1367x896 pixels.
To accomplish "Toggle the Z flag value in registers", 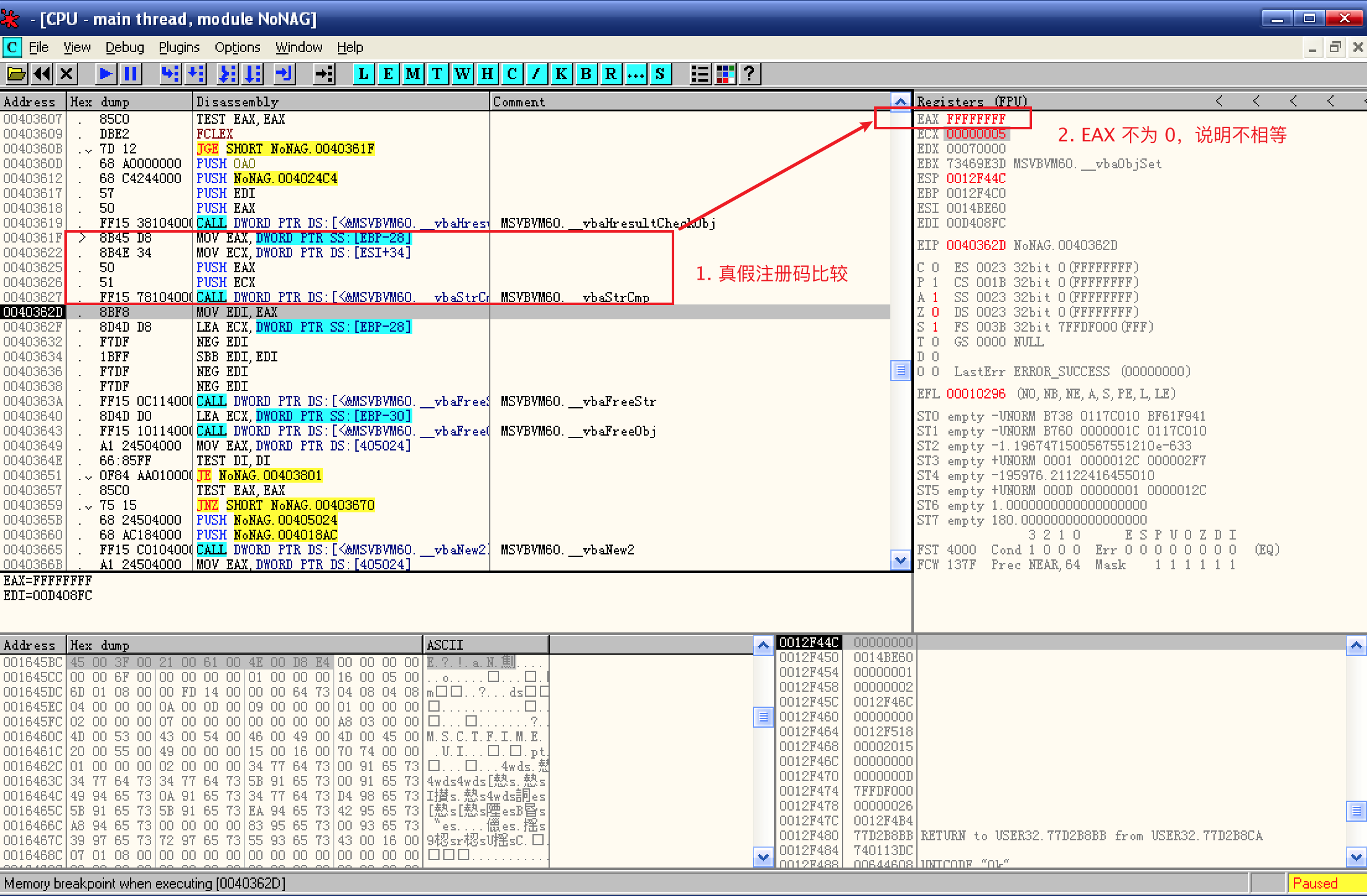I will pyautogui.click(x=935, y=312).
